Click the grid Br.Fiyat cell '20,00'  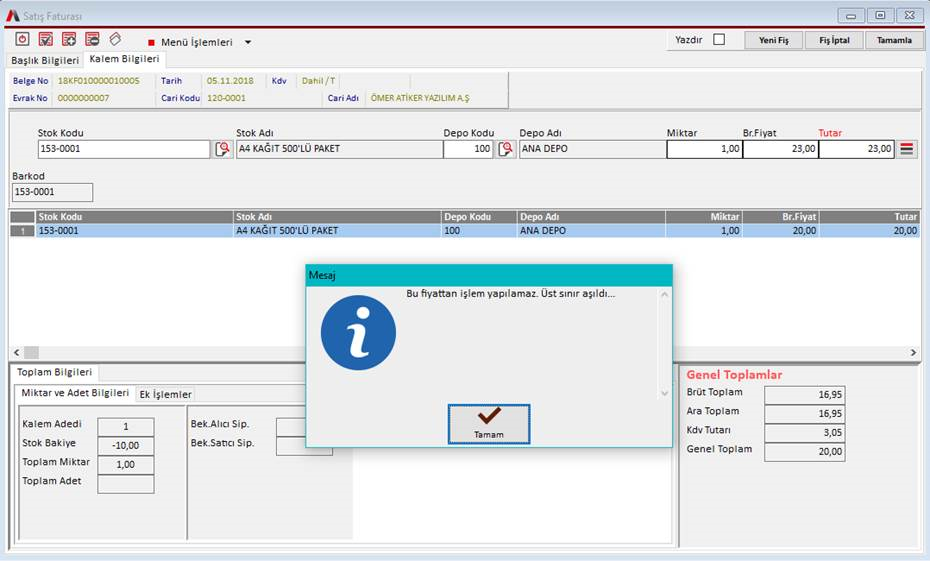(780, 231)
